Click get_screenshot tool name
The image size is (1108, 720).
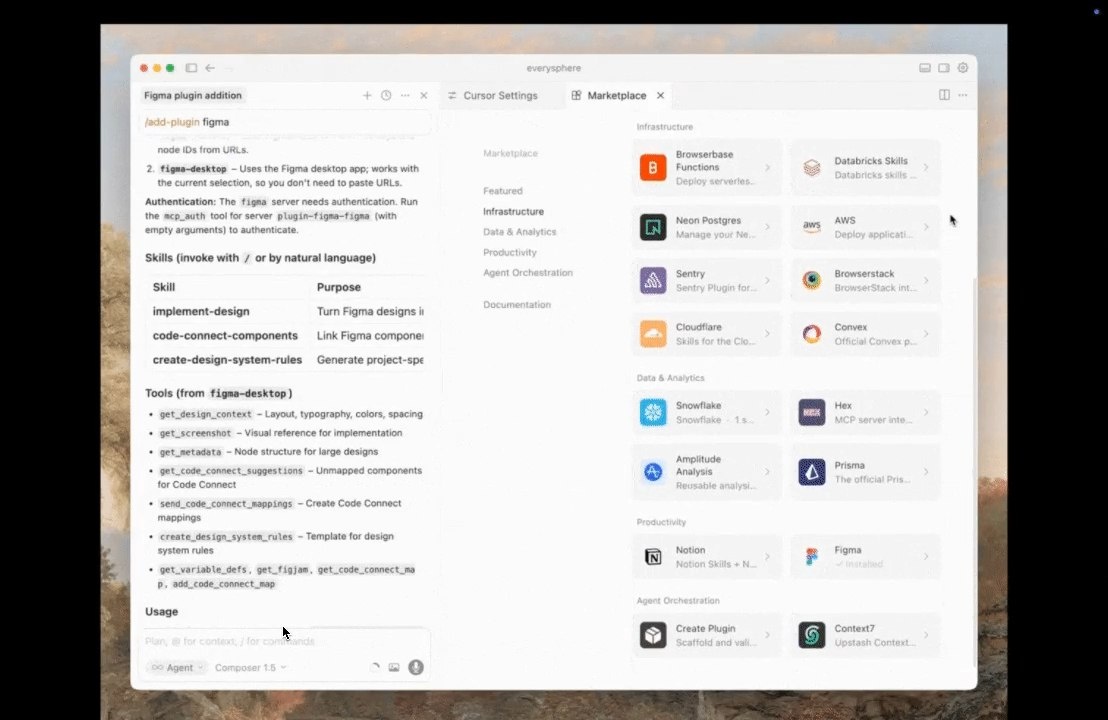pos(196,433)
